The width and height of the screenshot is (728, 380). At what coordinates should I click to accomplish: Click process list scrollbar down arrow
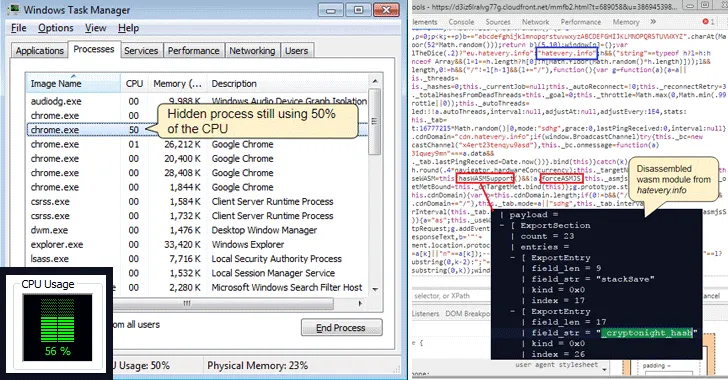[x=375, y=289]
